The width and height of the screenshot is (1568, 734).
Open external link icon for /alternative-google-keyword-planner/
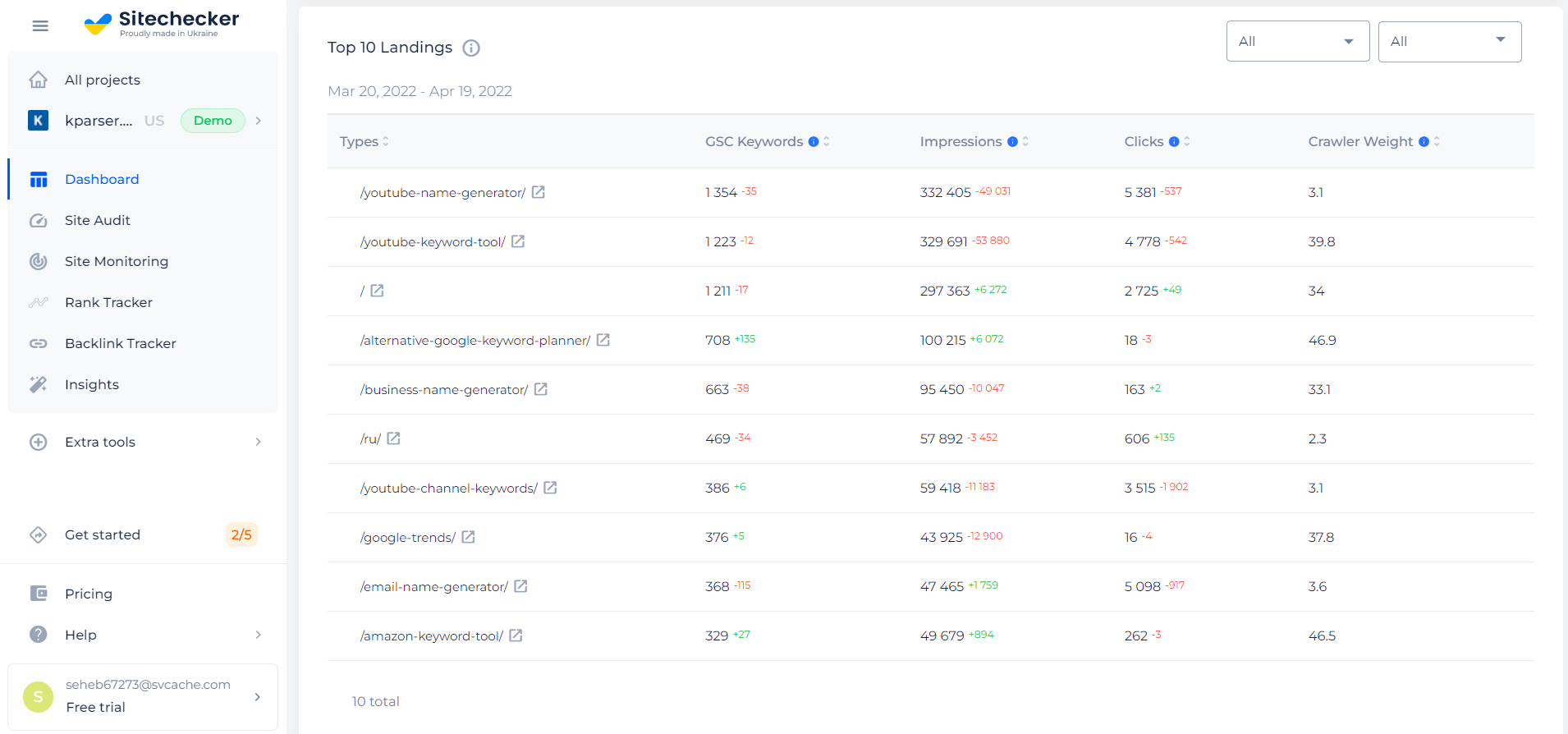[x=603, y=340]
